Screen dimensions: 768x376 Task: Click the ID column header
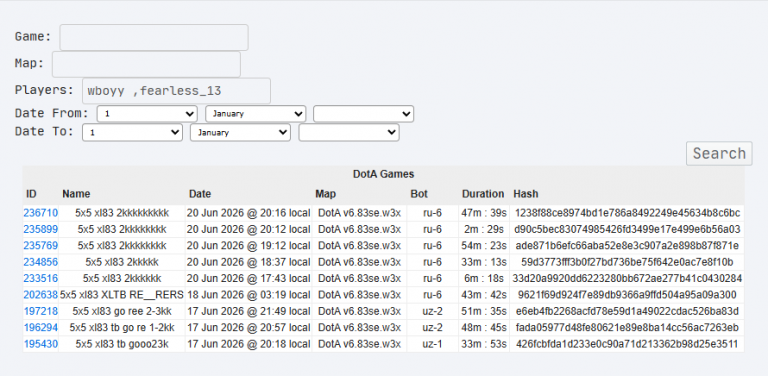(31, 194)
